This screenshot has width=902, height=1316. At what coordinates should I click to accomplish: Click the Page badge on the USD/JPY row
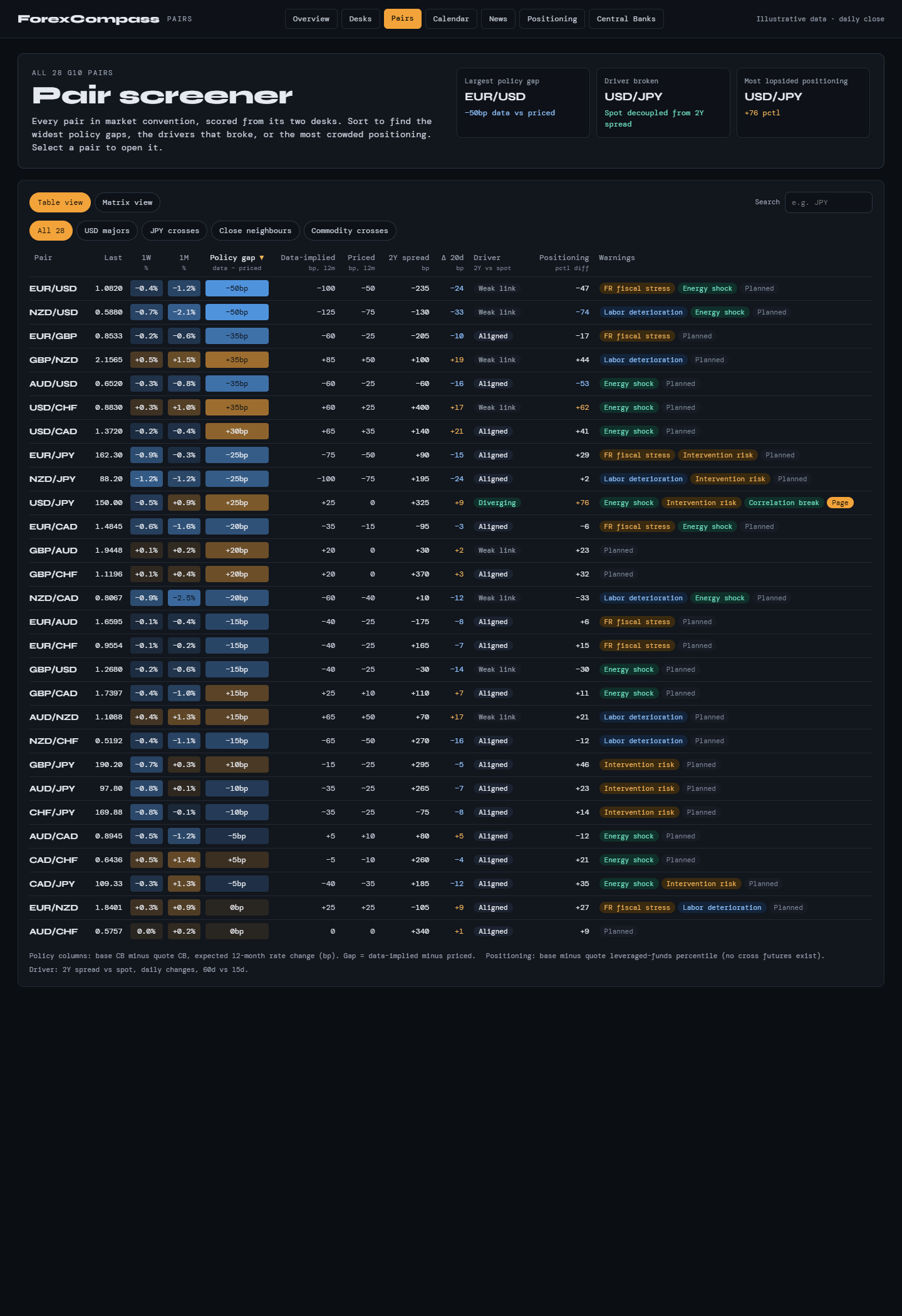click(x=840, y=503)
